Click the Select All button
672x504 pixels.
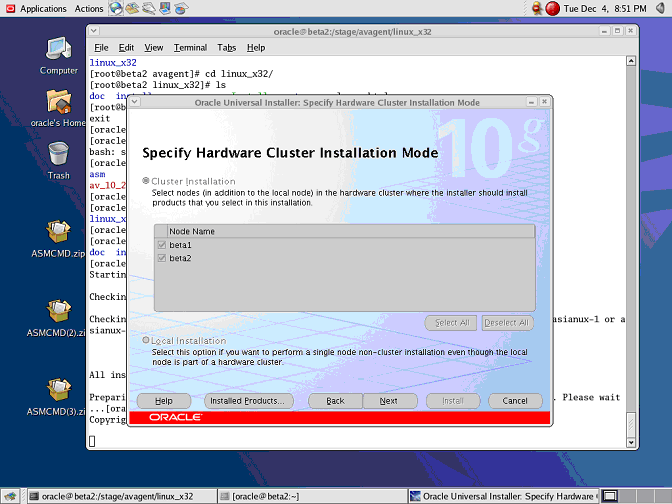pos(451,323)
